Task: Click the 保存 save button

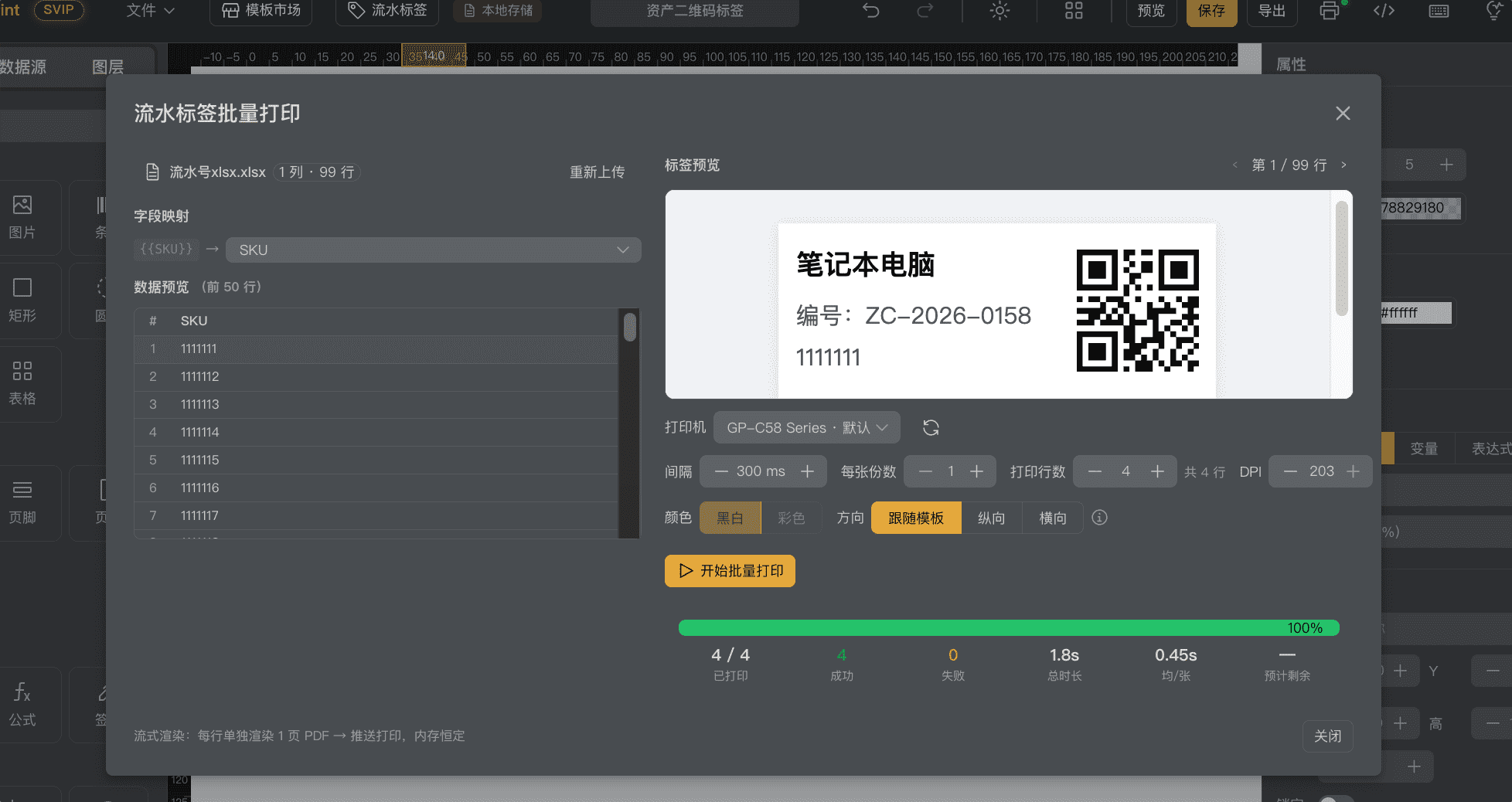Action: [1211, 11]
